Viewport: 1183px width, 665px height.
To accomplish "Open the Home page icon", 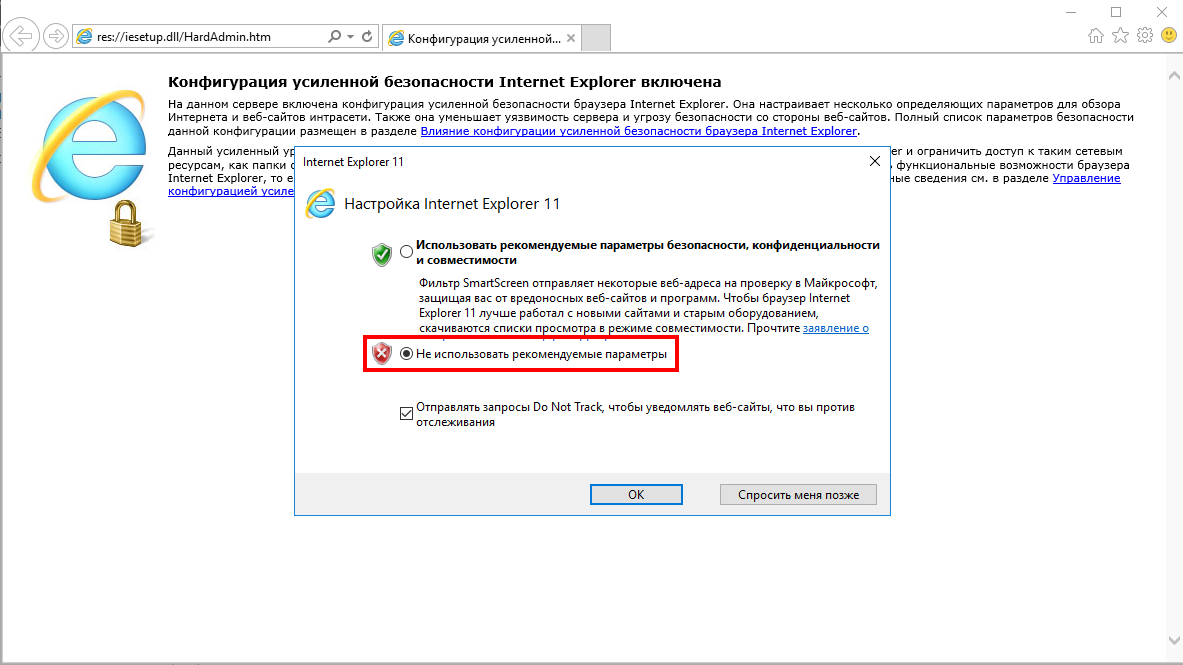I will (1098, 34).
